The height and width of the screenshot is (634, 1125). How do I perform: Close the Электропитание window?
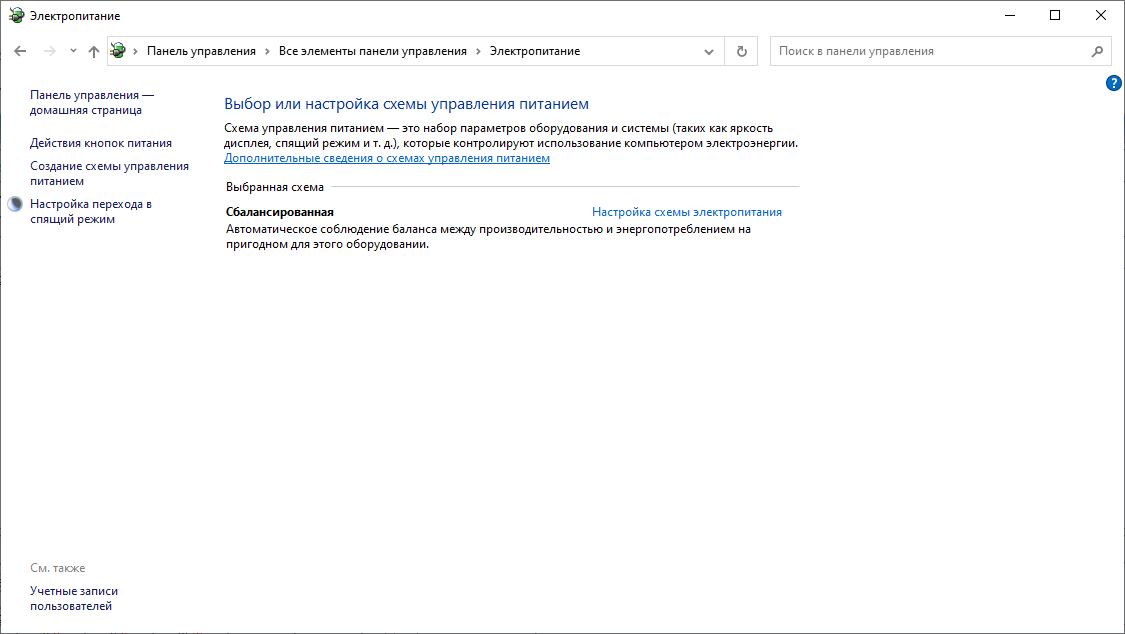pos(1101,15)
